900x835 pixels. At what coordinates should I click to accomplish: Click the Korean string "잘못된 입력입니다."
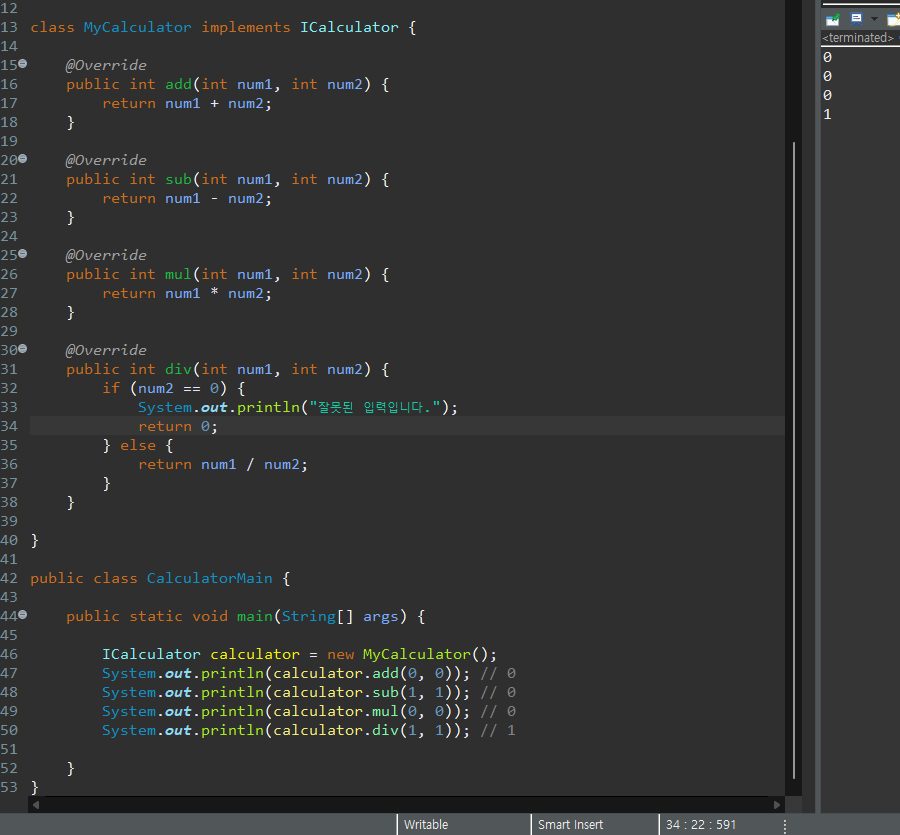(x=375, y=407)
